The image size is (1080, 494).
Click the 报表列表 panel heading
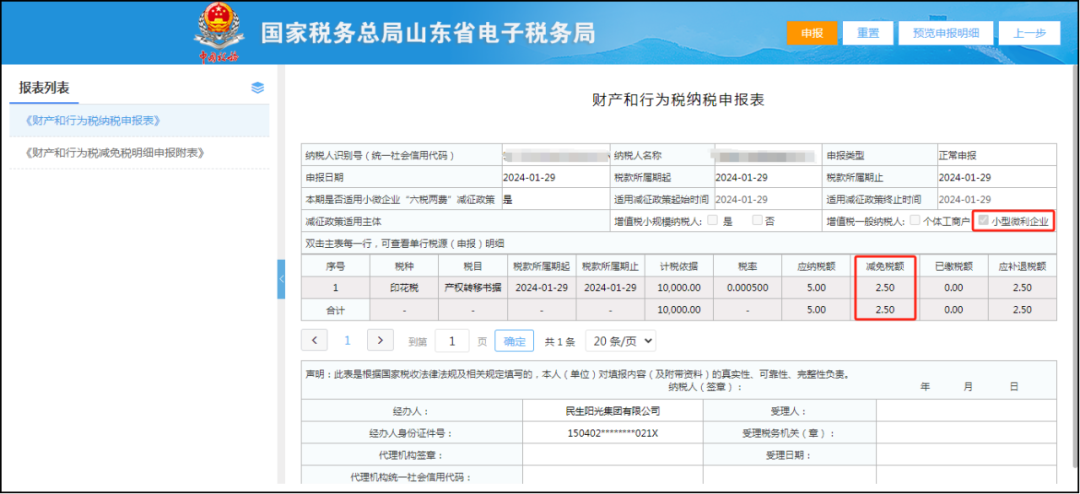pos(44,88)
